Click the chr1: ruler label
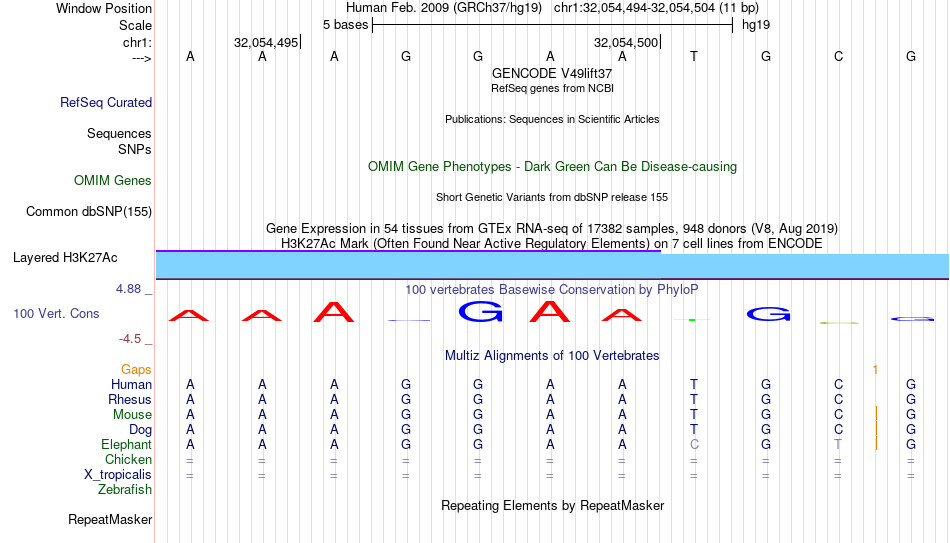 click(x=137, y=42)
